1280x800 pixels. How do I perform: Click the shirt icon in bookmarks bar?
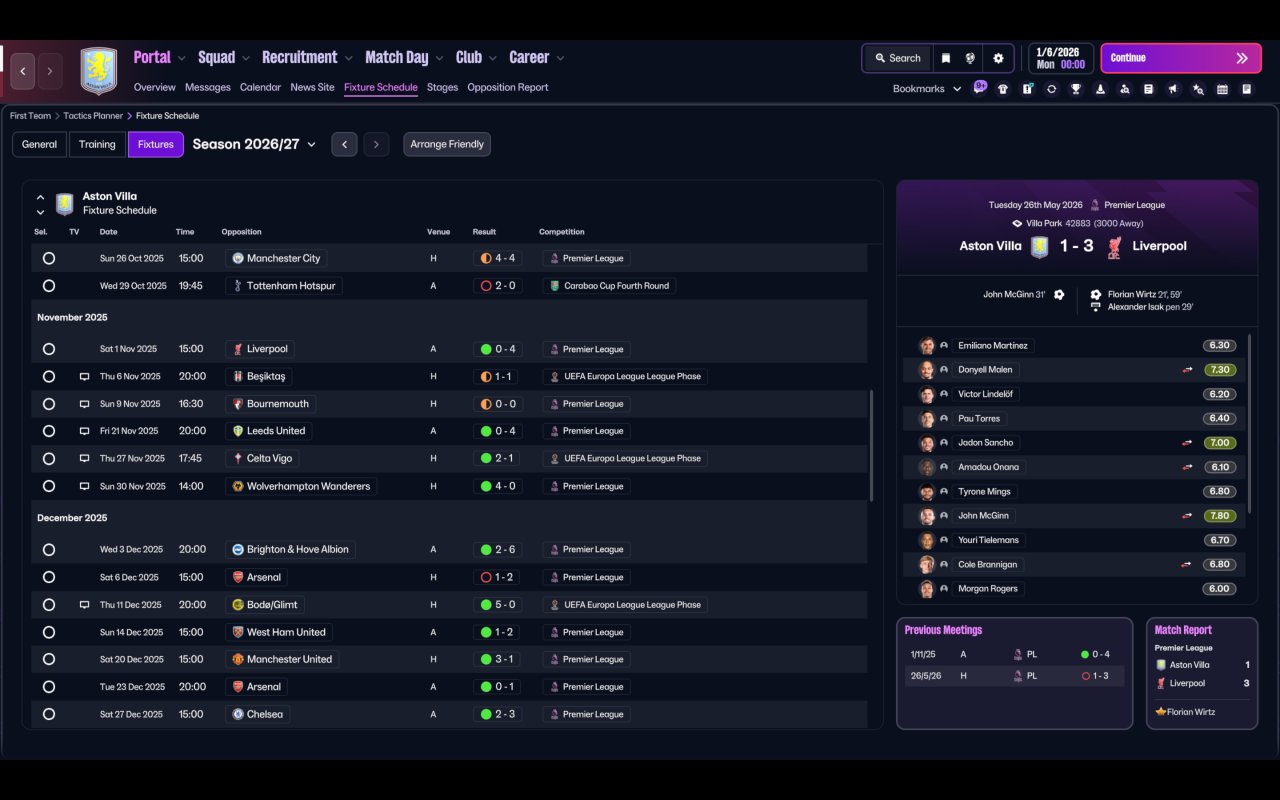(1003, 89)
